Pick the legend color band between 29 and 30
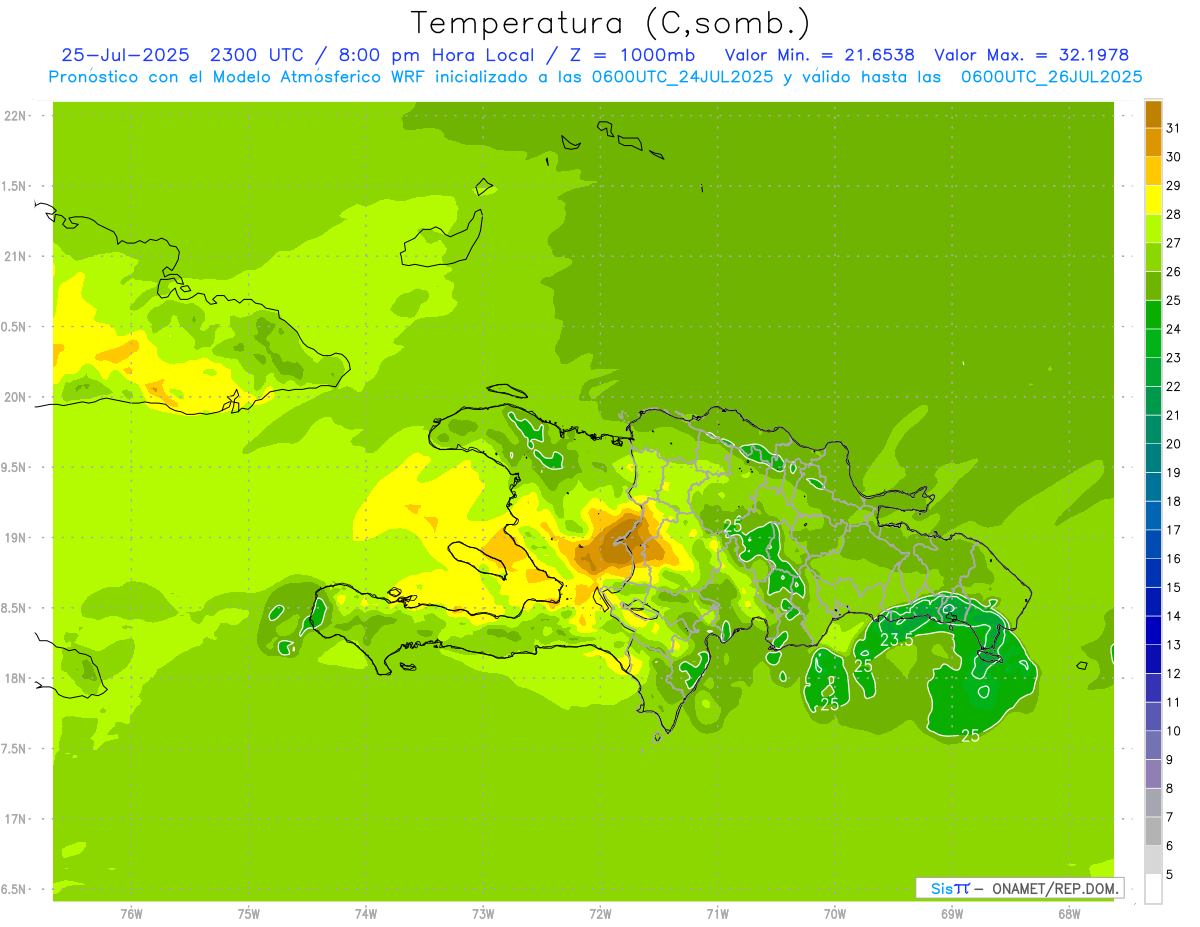The width and height of the screenshot is (1200, 927). pos(1153,172)
